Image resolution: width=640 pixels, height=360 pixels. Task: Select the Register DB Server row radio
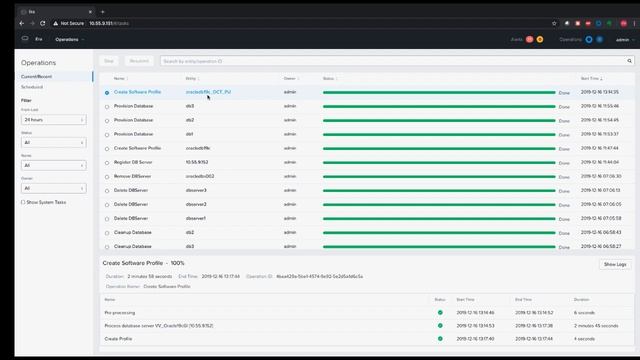tap(107, 163)
